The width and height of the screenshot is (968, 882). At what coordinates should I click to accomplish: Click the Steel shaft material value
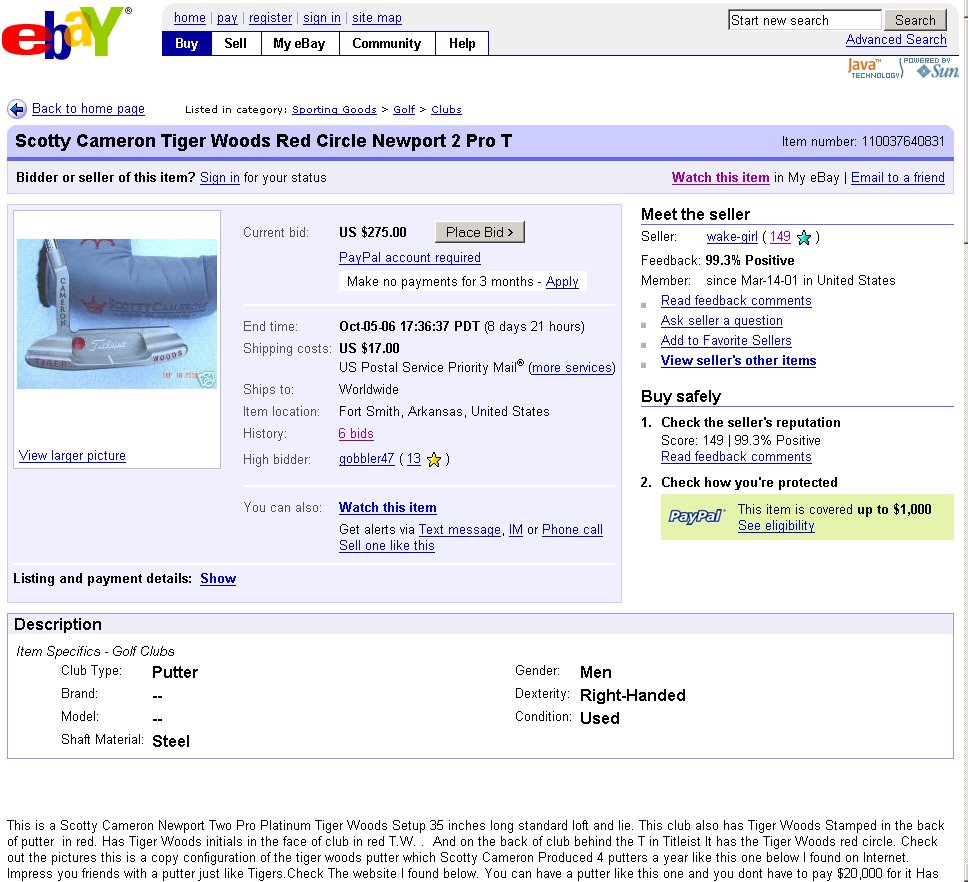point(171,741)
